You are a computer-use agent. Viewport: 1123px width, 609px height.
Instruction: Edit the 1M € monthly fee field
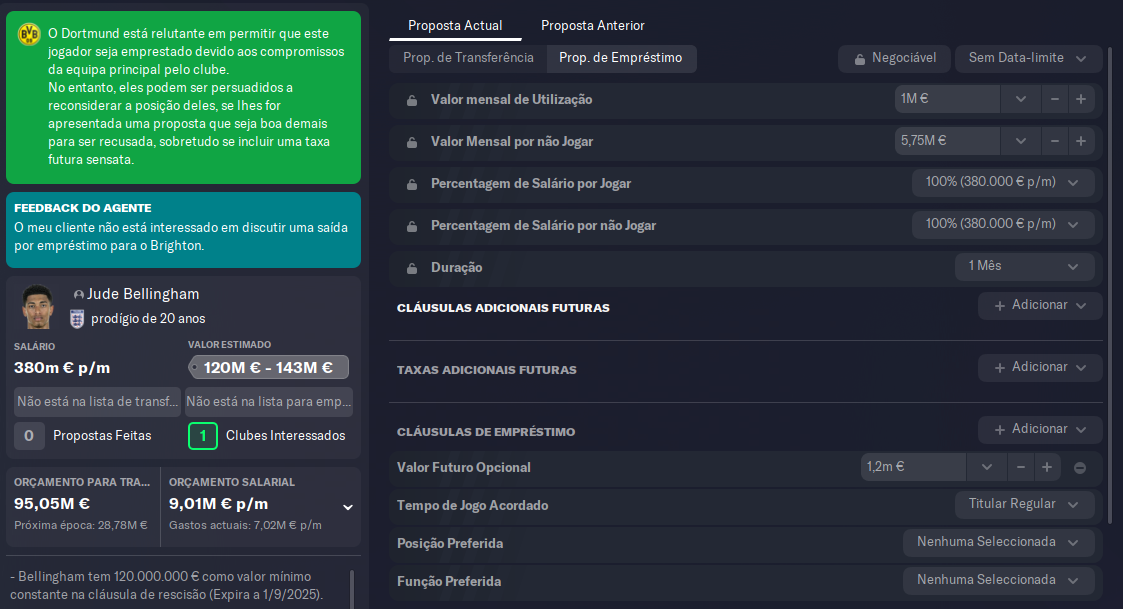point(947,100)
